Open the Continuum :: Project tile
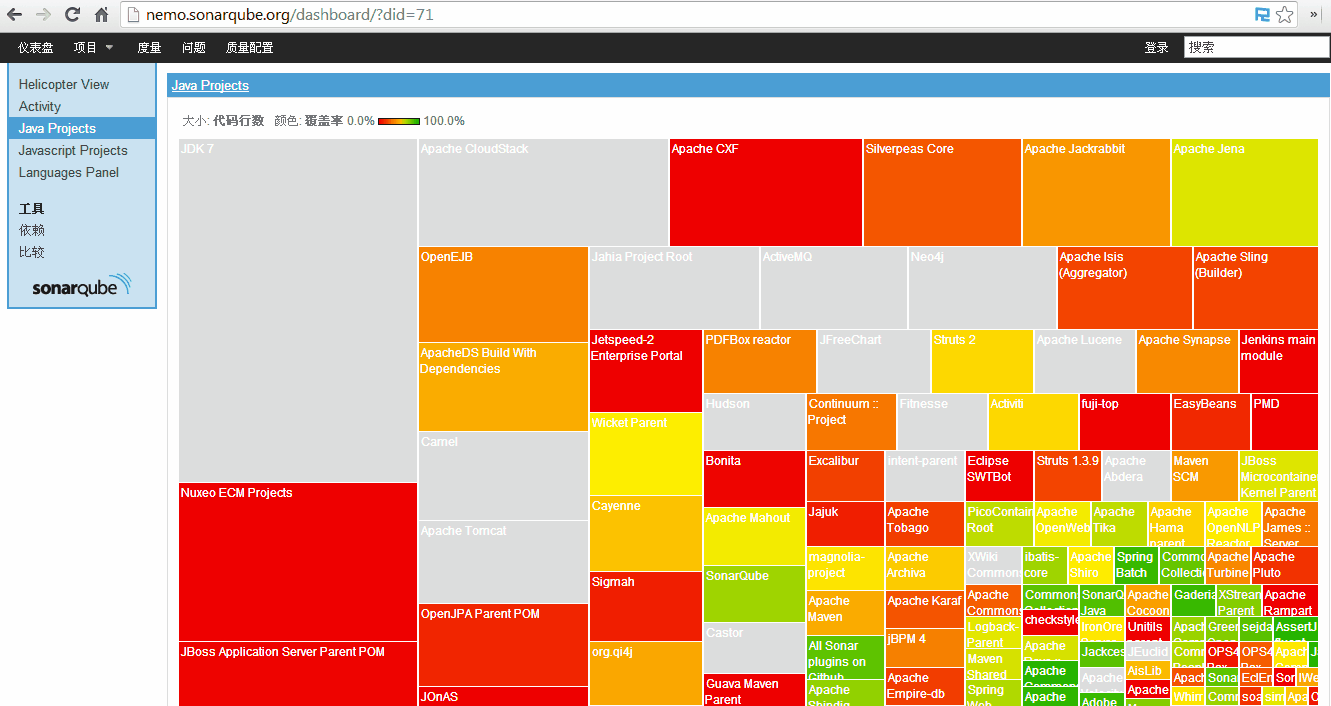This screenshot has height=706, width=1331. 851,422
